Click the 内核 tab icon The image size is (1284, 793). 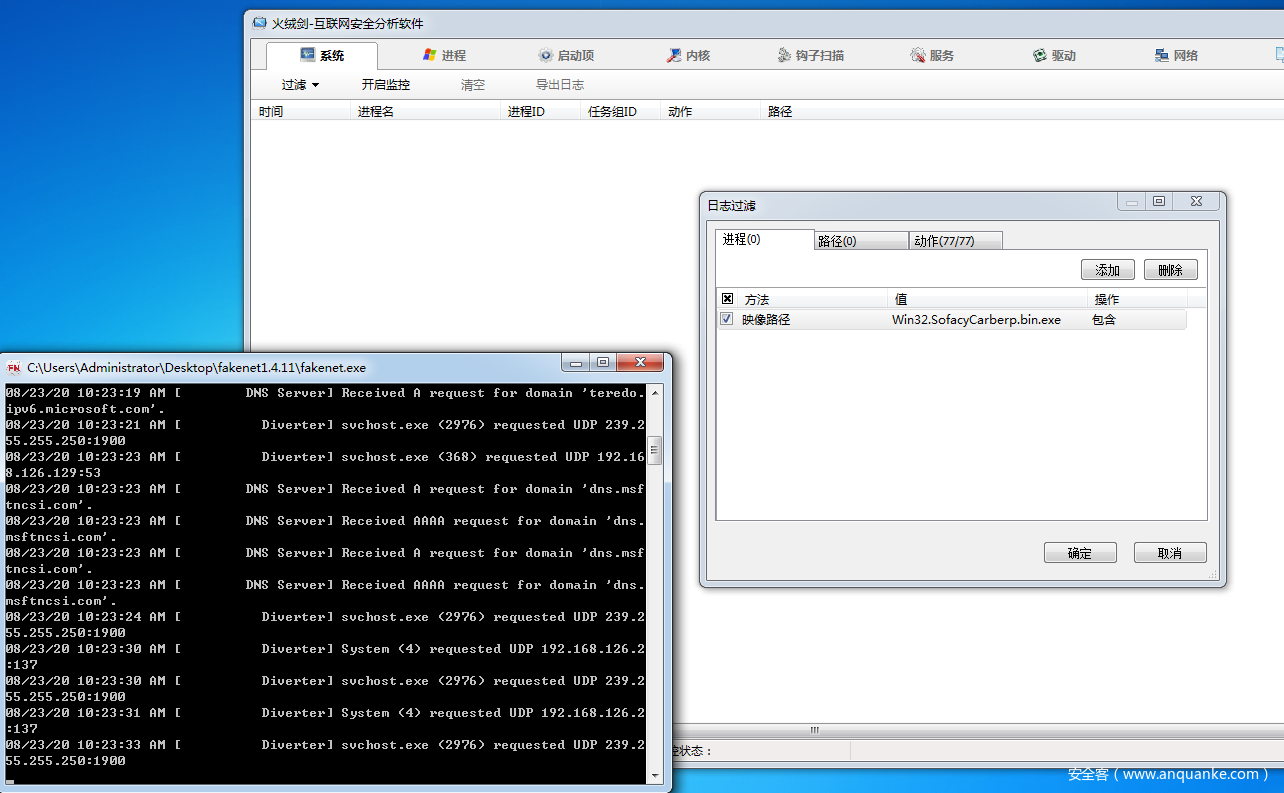pyautogui.click(x=675, y=56)
